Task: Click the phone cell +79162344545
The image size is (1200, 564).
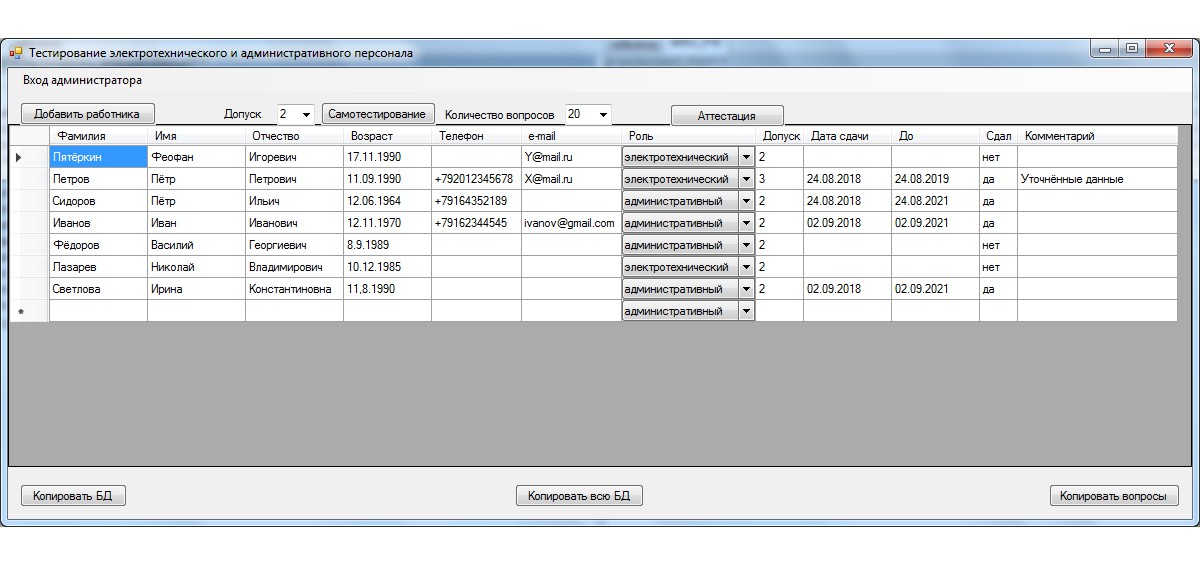Action: tap(476, 223)
